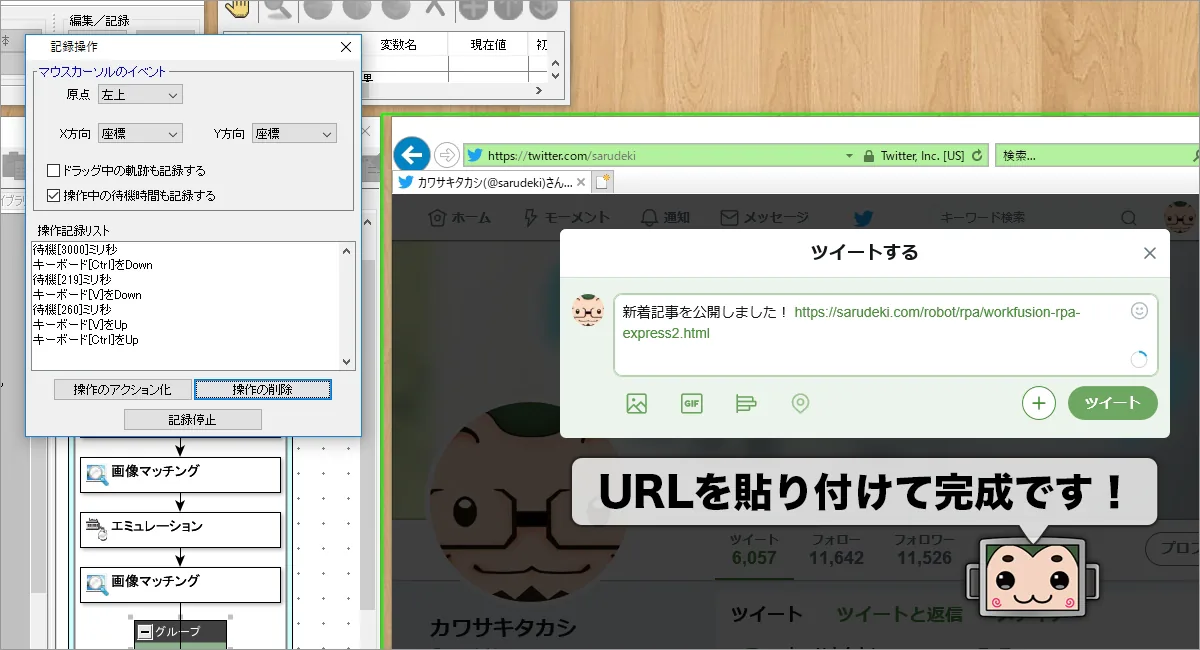Select the ツイート profile timeline tab

(x=766, y=614)
